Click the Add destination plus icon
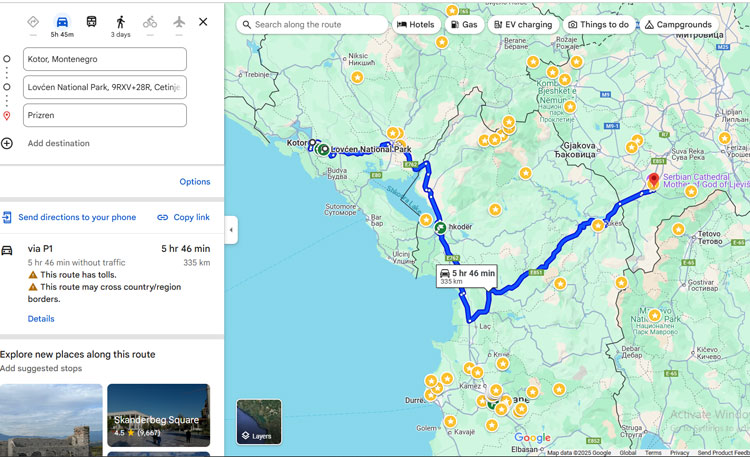The height and width of the screenshot is (457, 750). coord(7,143)
